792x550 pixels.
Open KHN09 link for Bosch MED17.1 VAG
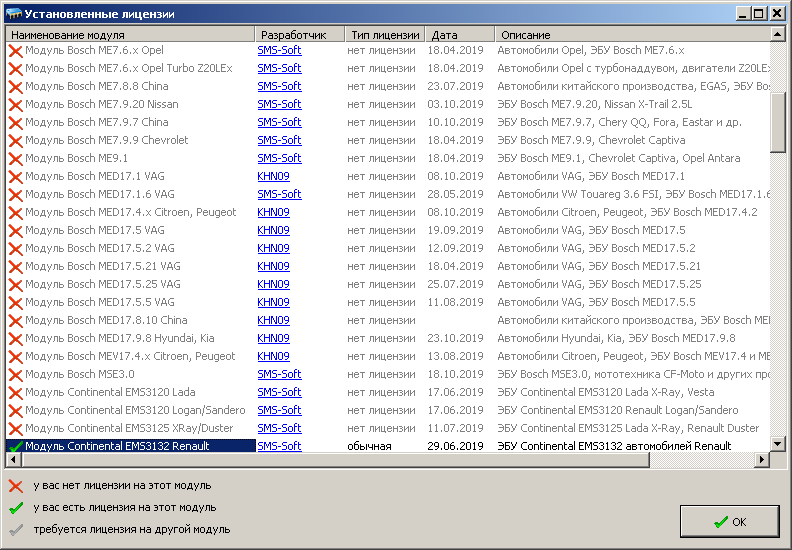click(273, 176)
